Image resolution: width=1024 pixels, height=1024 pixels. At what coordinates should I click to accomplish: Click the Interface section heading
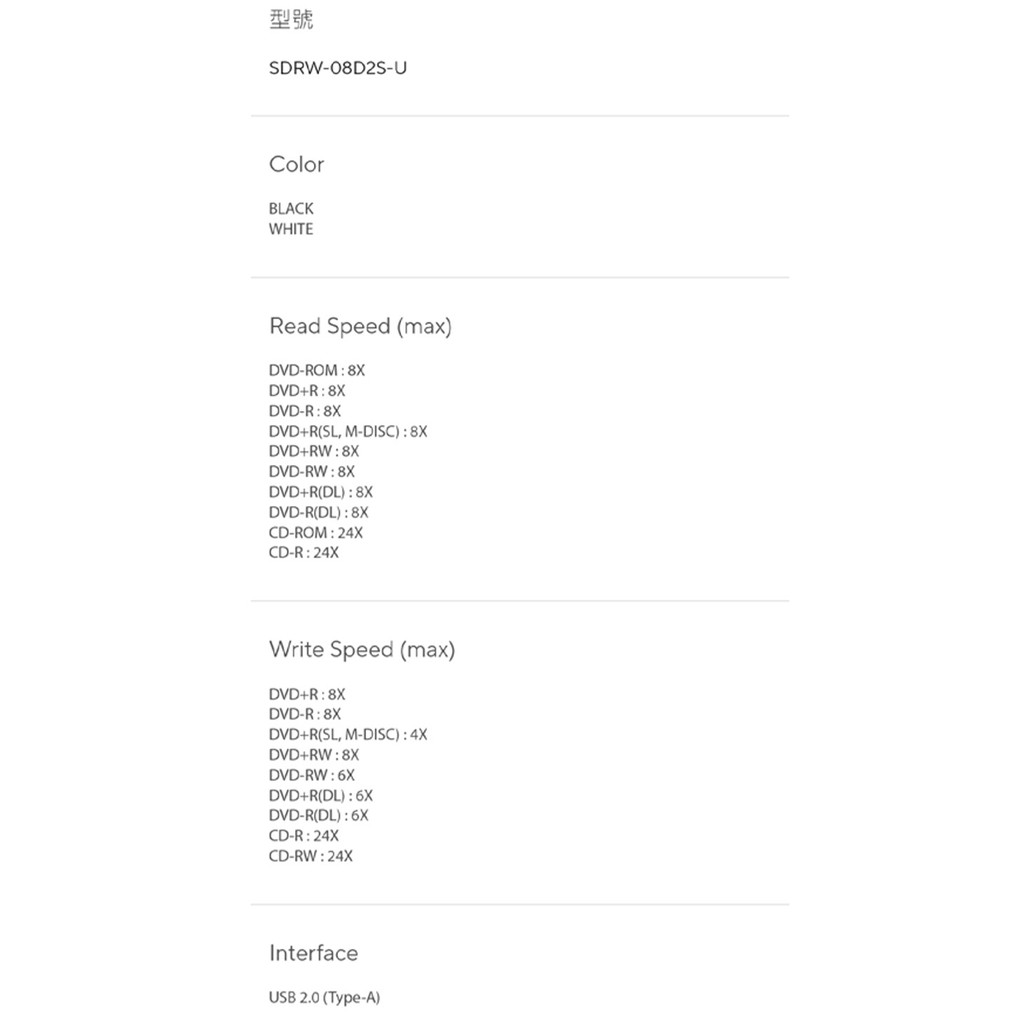[313, 953]
